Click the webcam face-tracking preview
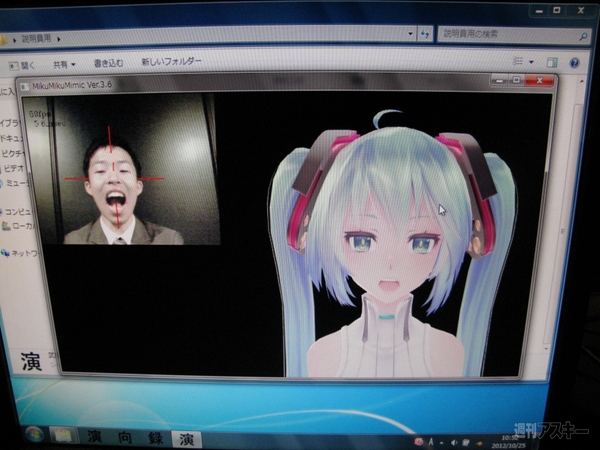Screen dimensions: 600x450 coord(122,168)
